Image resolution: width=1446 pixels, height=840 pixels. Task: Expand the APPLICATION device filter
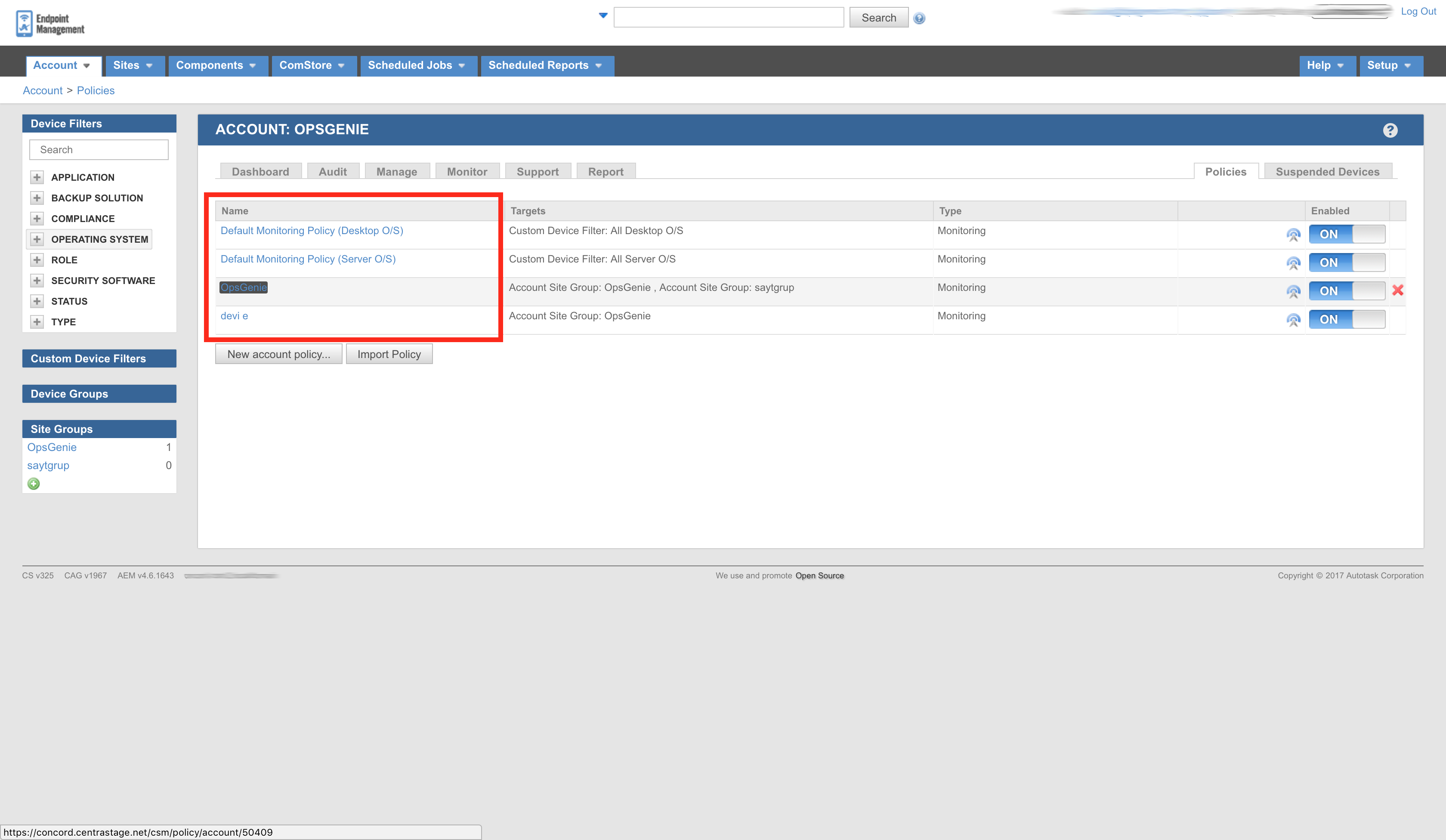pos(37,177)
